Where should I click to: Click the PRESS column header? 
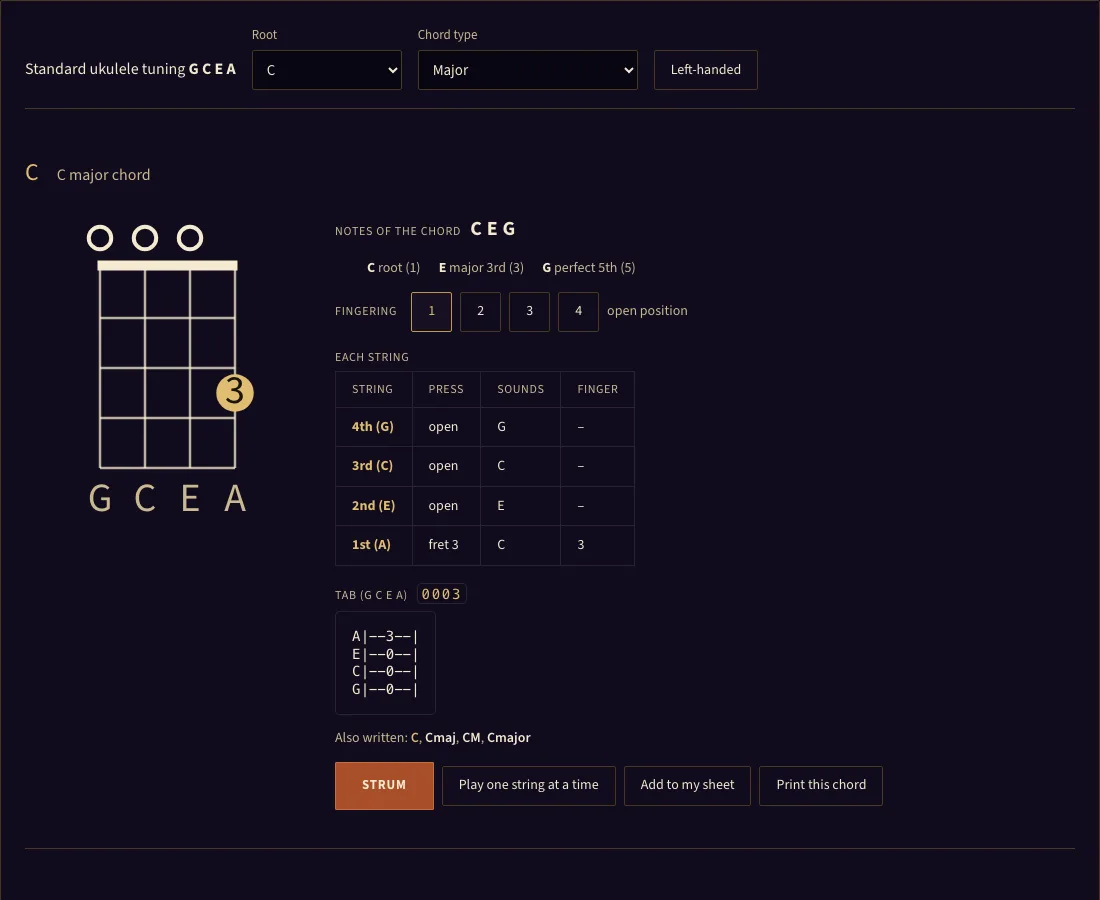coord(446,389)
